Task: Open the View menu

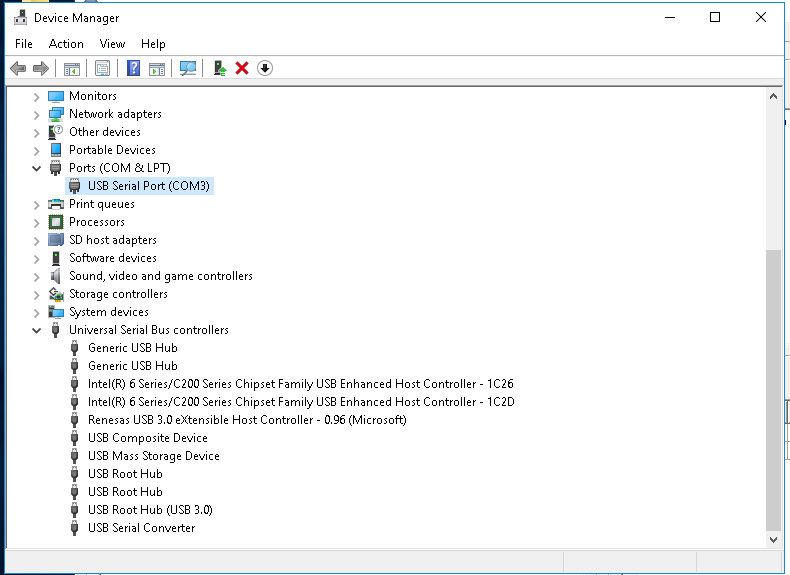Action: pos(112,44)
